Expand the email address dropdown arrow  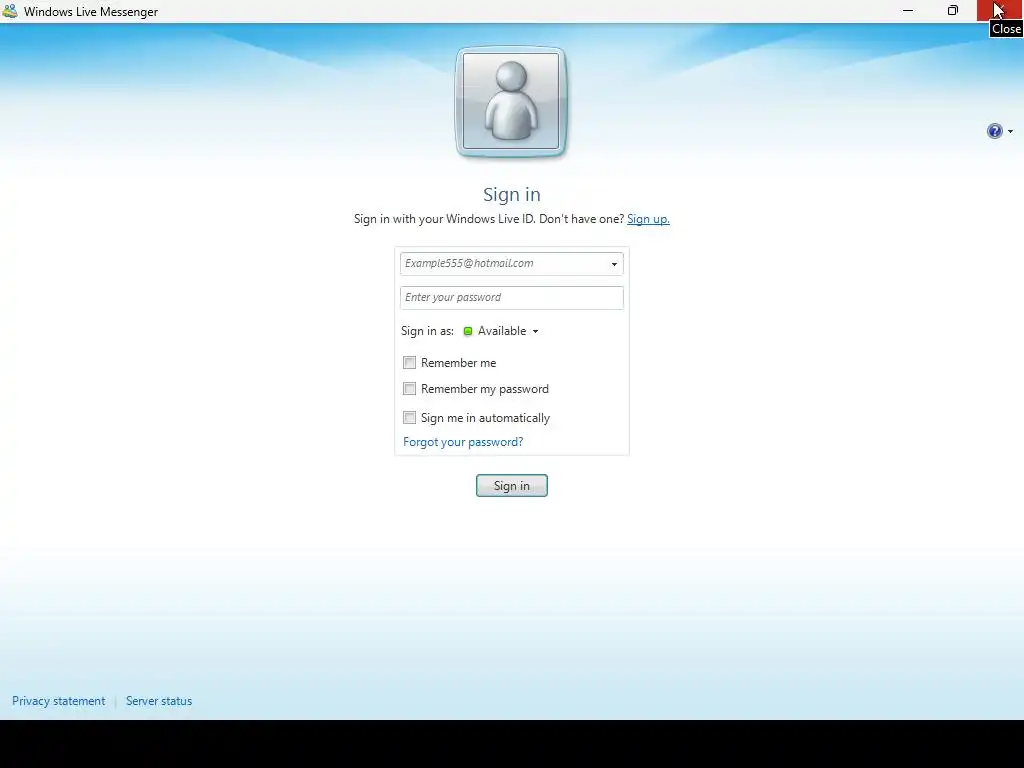(614, 264)
